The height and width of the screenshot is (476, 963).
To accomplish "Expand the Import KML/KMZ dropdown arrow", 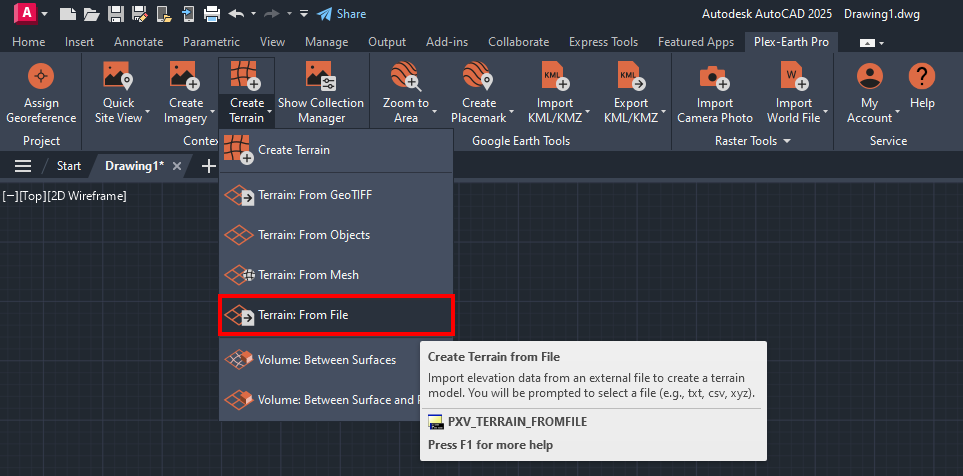I will pyautogui.click(x=587, y=111).
